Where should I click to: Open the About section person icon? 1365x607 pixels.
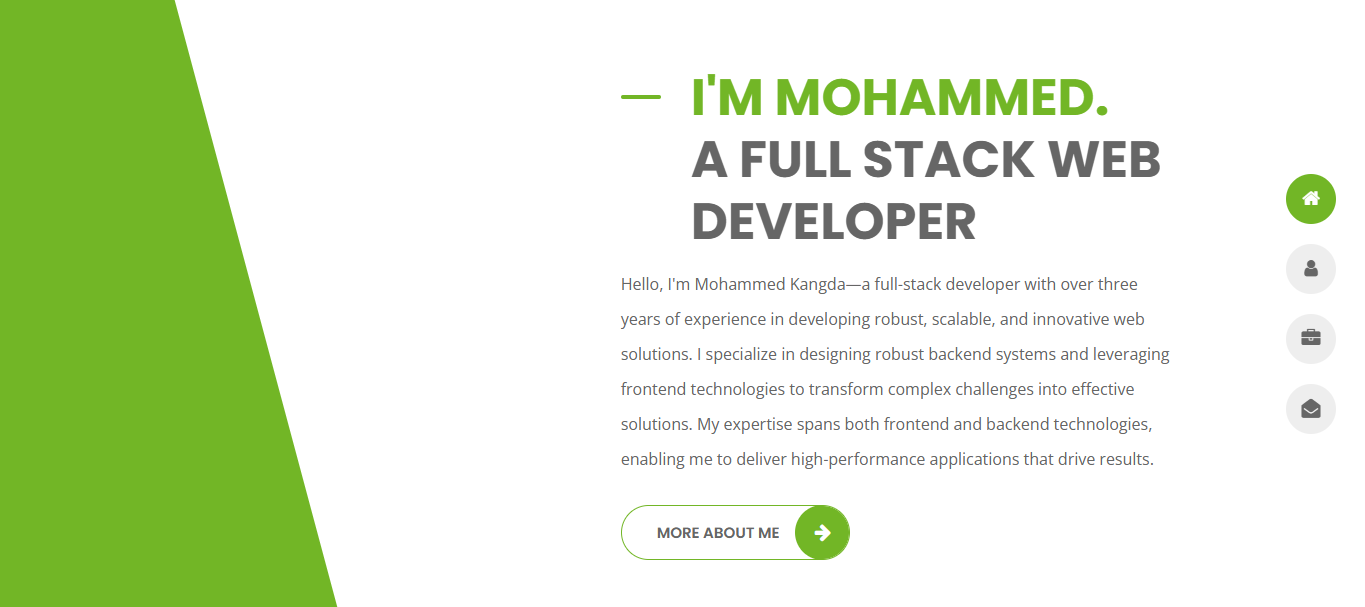pyautogui.click(x=1310, y=269)
